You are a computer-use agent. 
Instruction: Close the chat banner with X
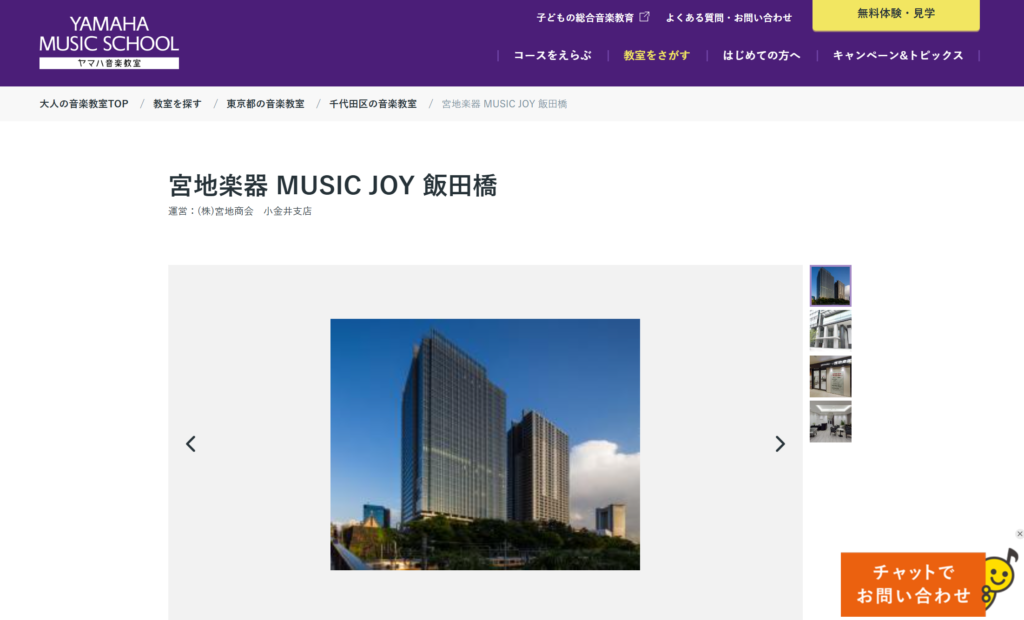coord(1019,534)
